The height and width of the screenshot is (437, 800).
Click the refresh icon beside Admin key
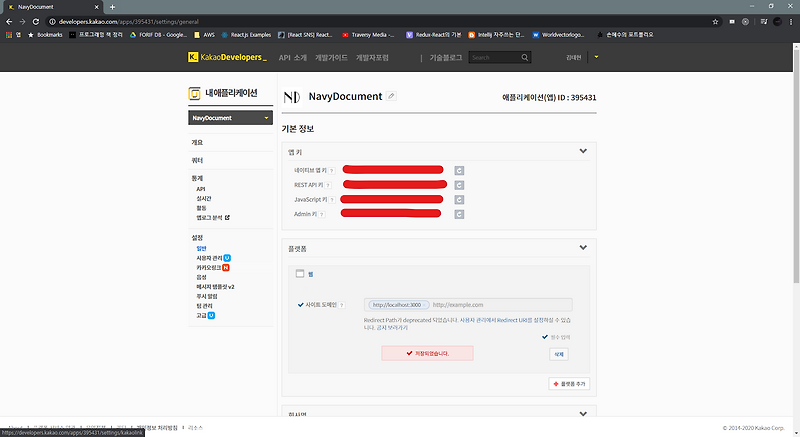[459, 214]
